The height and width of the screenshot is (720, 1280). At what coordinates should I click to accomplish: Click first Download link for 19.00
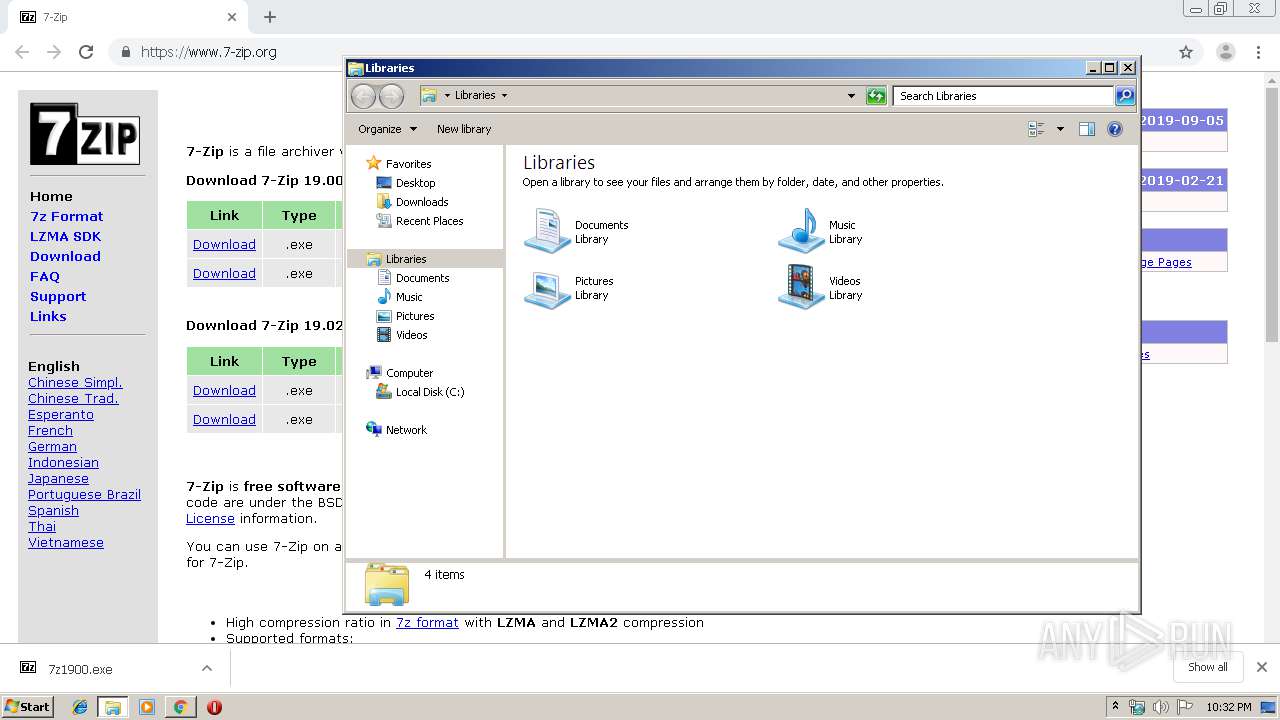click(224, 244)
